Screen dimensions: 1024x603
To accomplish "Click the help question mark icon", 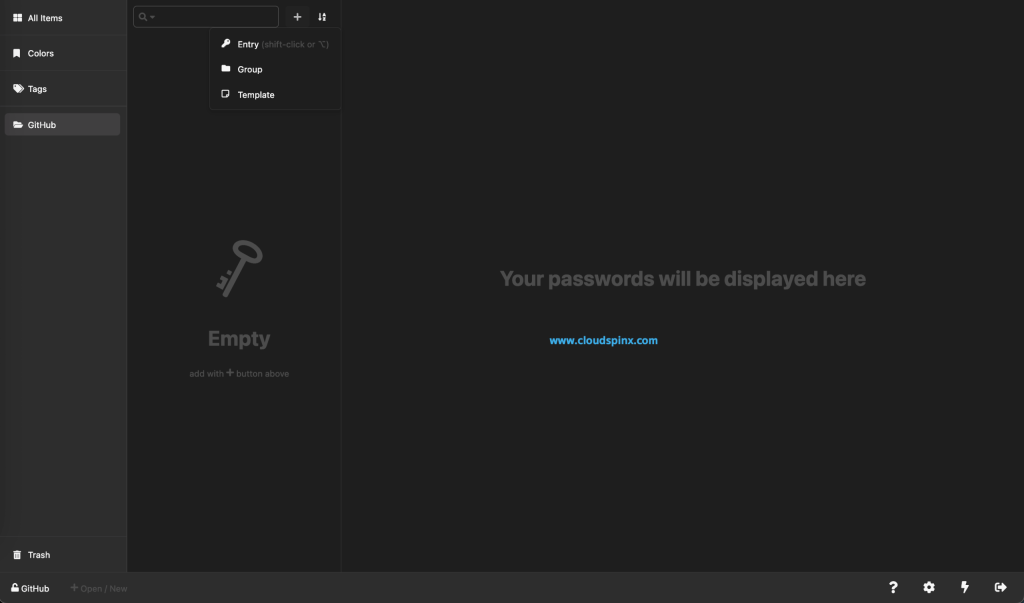I will click(x=893, y=587).
